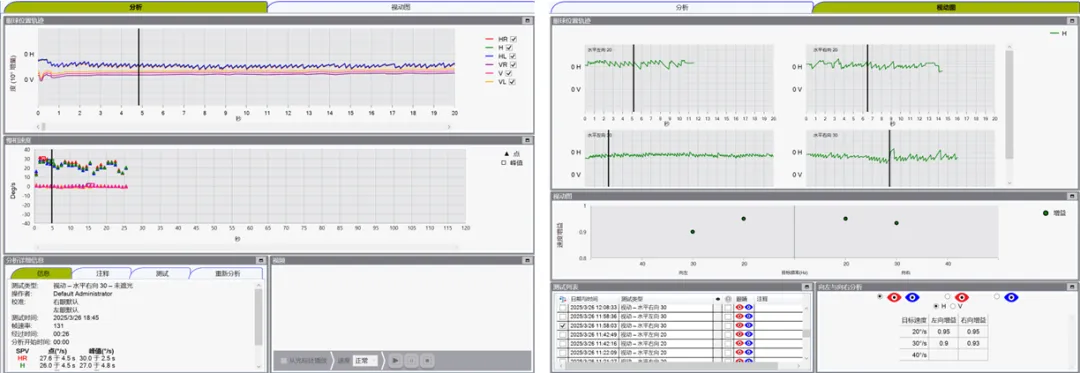The width and height of the screenshot is (1080, 373).
Task: Check the 11:58:36 test row checkbox
Action: tap(564, 317)
